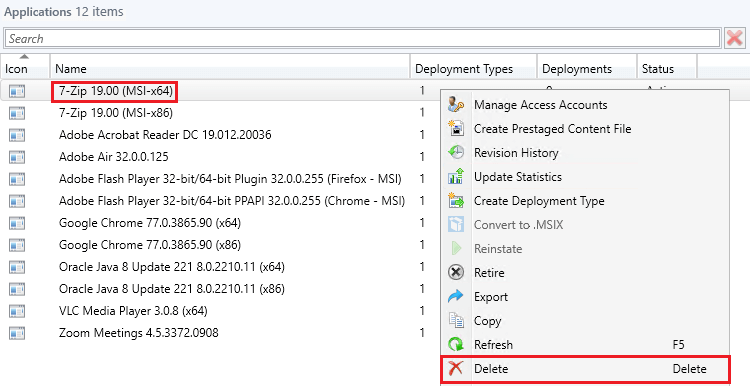Sort by the Name column header
750x386 pixels.
230,67
